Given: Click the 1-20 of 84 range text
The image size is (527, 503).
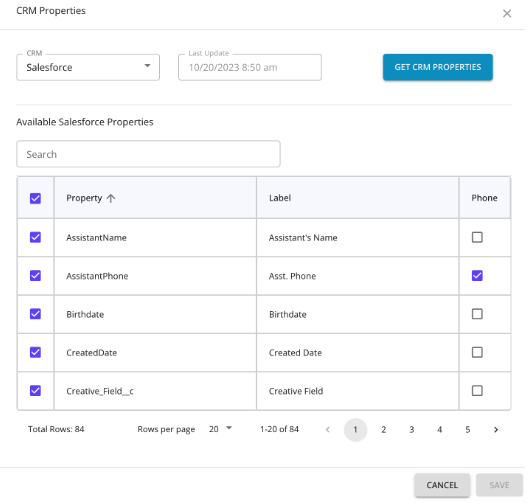Looking at the screenshot, I should coord(279,429).
